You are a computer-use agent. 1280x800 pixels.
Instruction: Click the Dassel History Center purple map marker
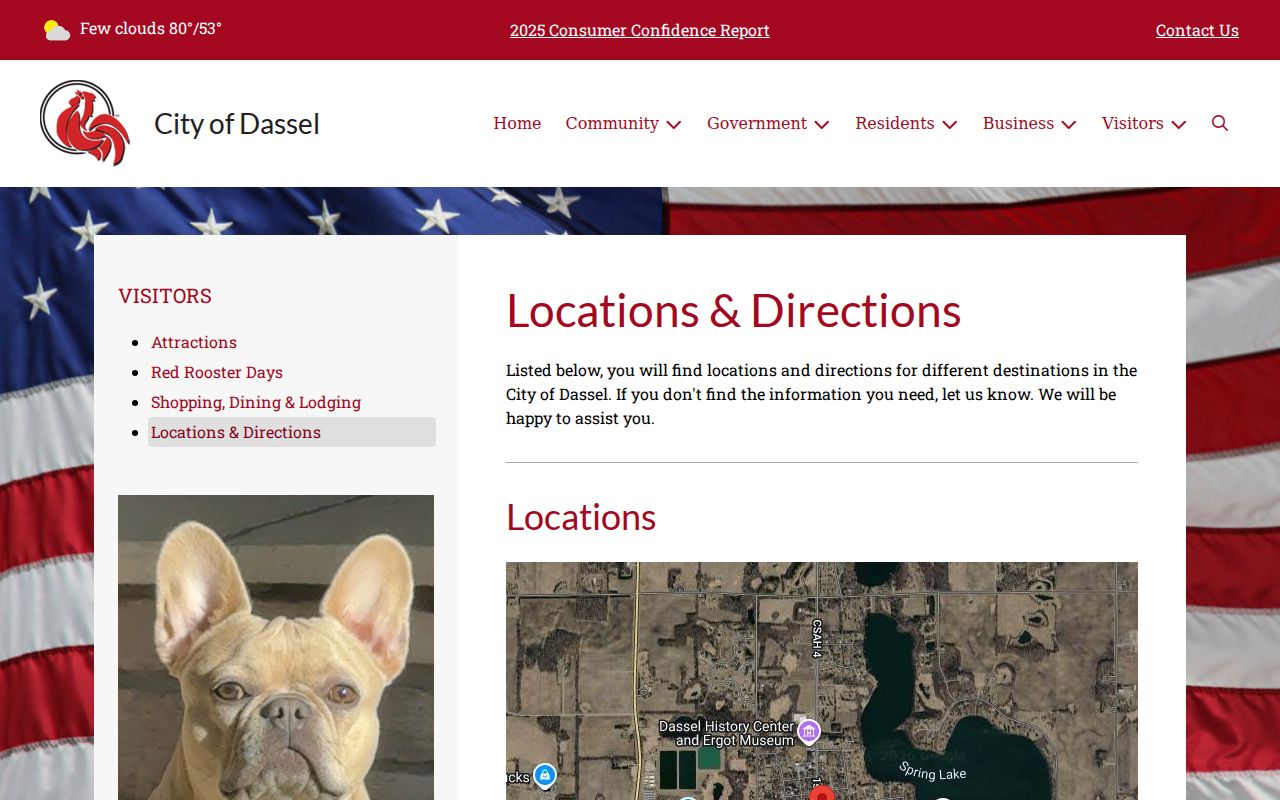pyautogui.click(x=809, y=731)
